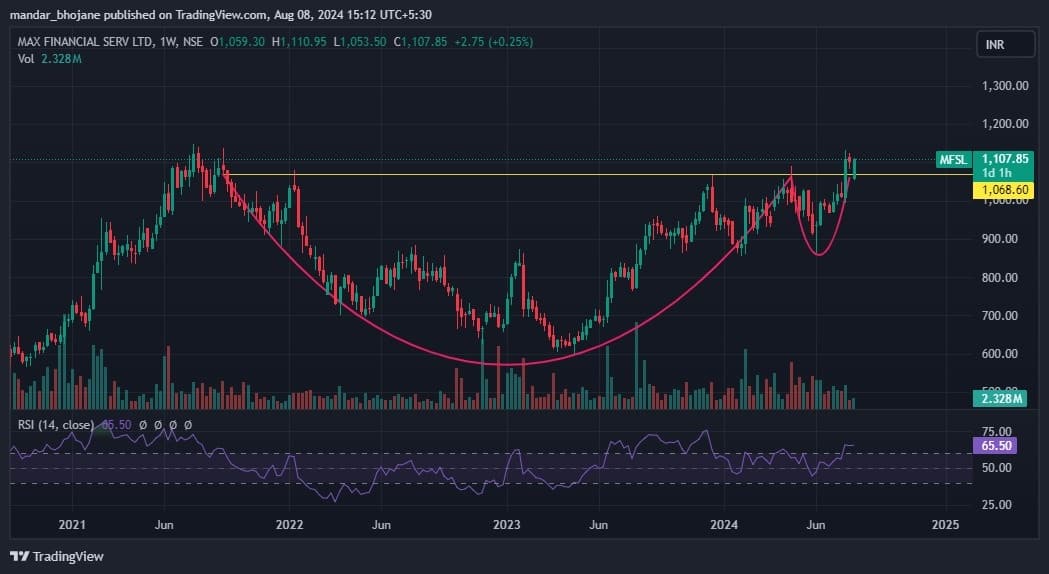Click the open value O1,059.30
This screenshot has height=574, width=1049.
[x=237, y=41]
